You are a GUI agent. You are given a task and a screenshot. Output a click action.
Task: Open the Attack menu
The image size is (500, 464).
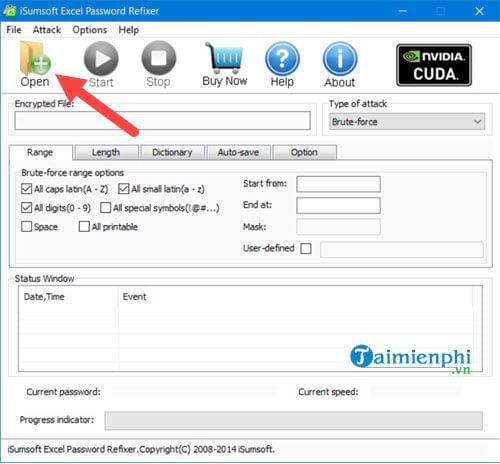47,30
